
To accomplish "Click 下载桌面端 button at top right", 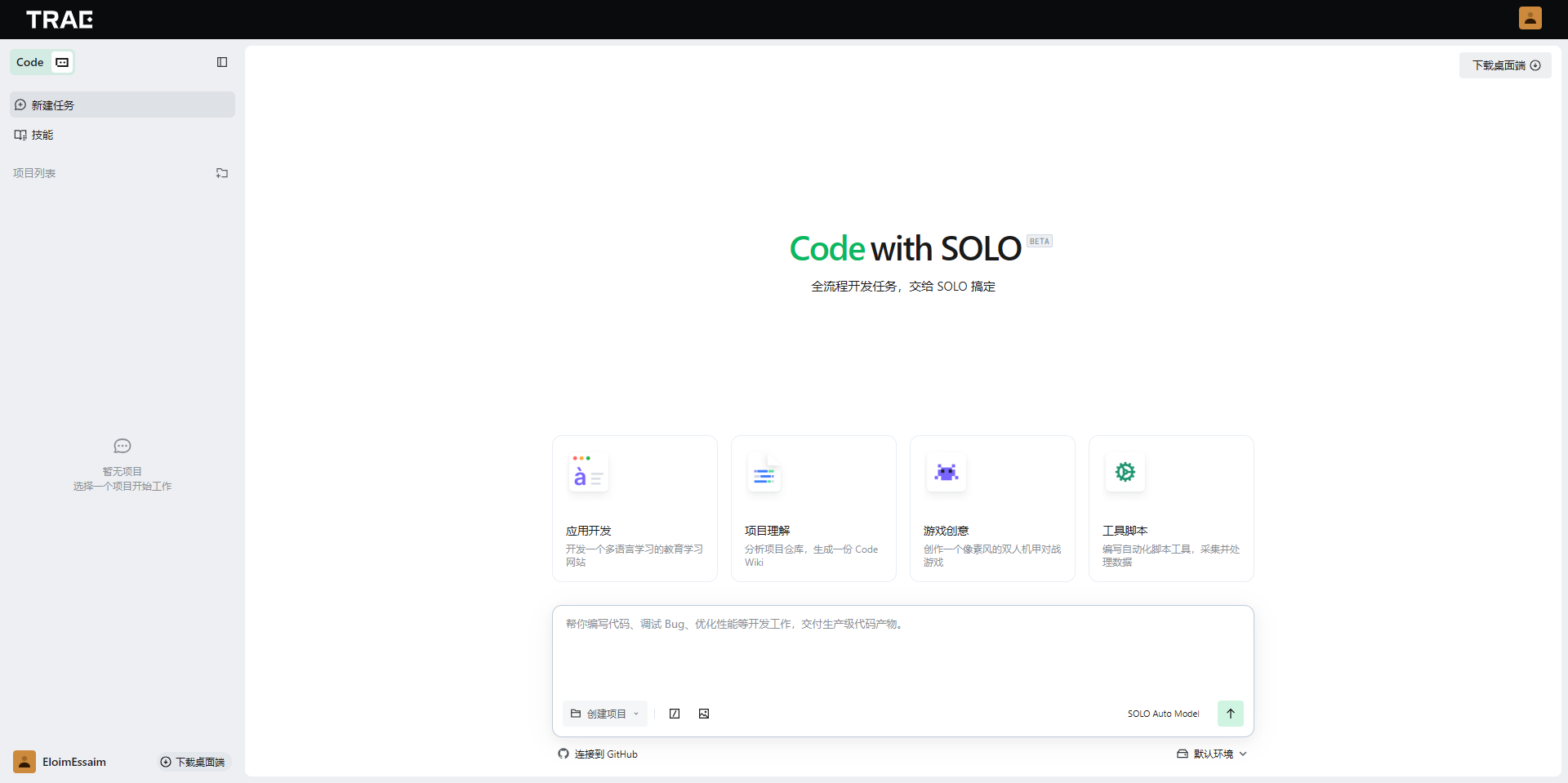I will click(1505, 65).
